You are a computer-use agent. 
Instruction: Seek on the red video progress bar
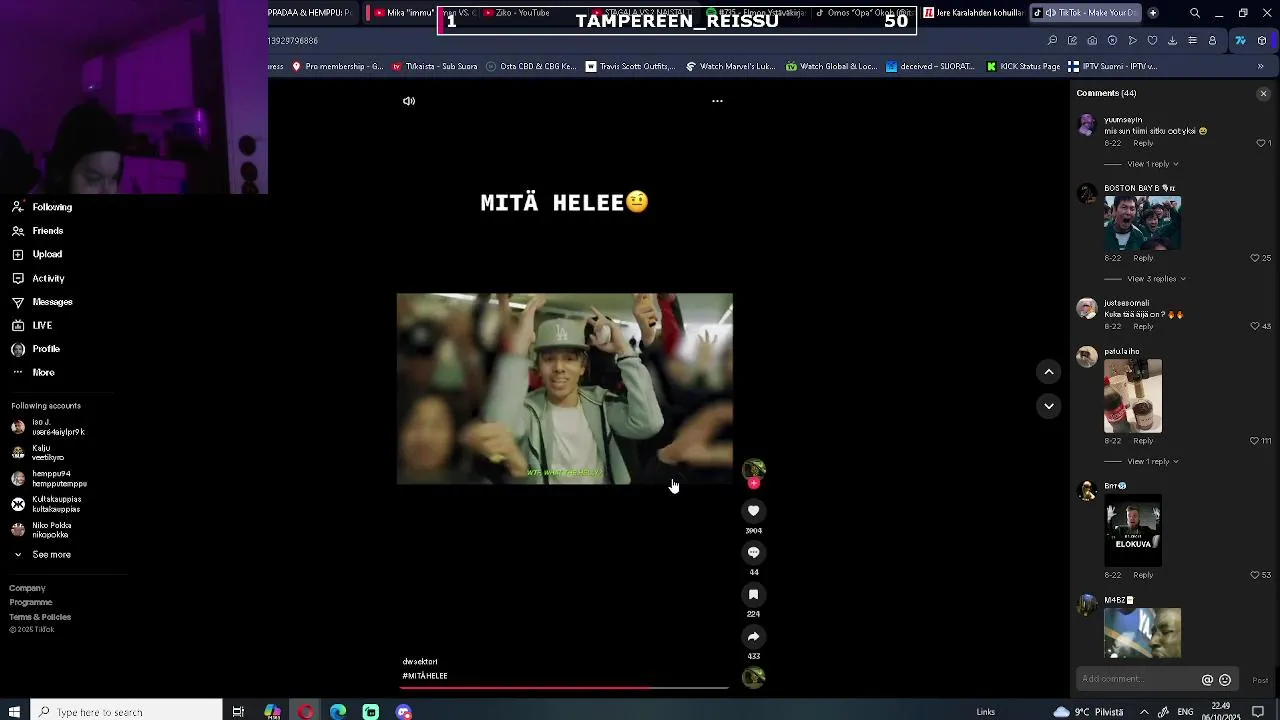tap(565, 687)
